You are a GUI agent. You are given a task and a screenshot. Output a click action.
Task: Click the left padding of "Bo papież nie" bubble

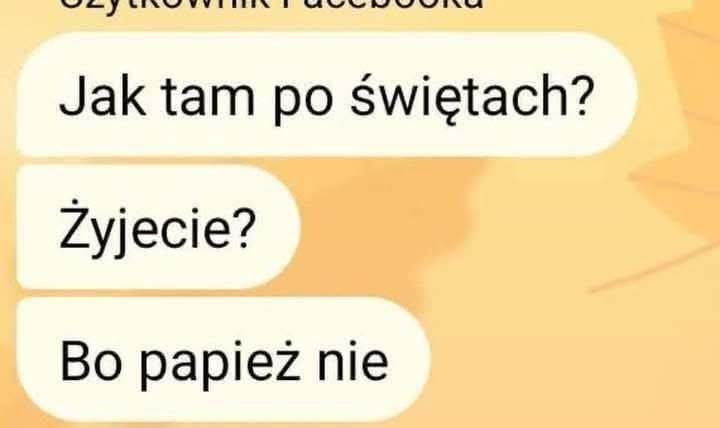pyautogui.click(x=38, y=360)
